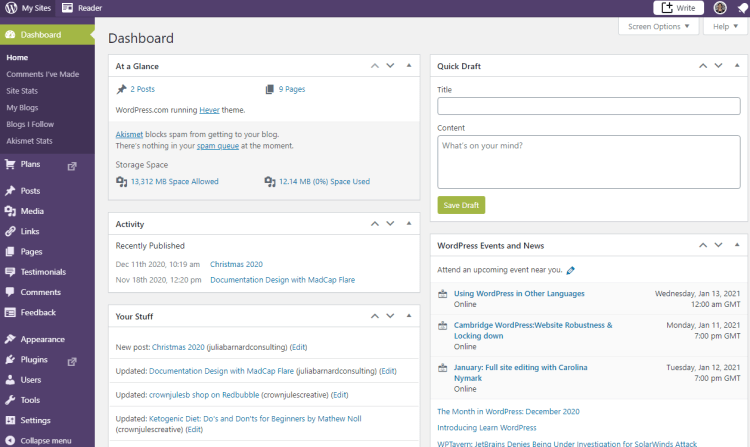Image resolution: width=750 pixels, height=447 pixels.
Task: Open Christmas 2020 post under Recently Published
Action: tap(236, 264)
